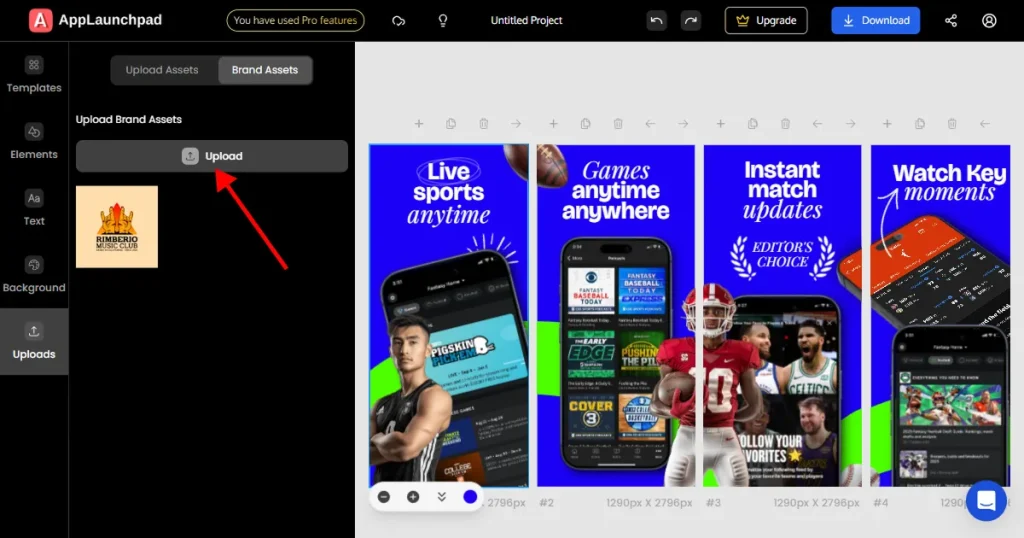Click the Upload button for brand assets
This screenshot has width=1024, height=538.
pos(212,156)
